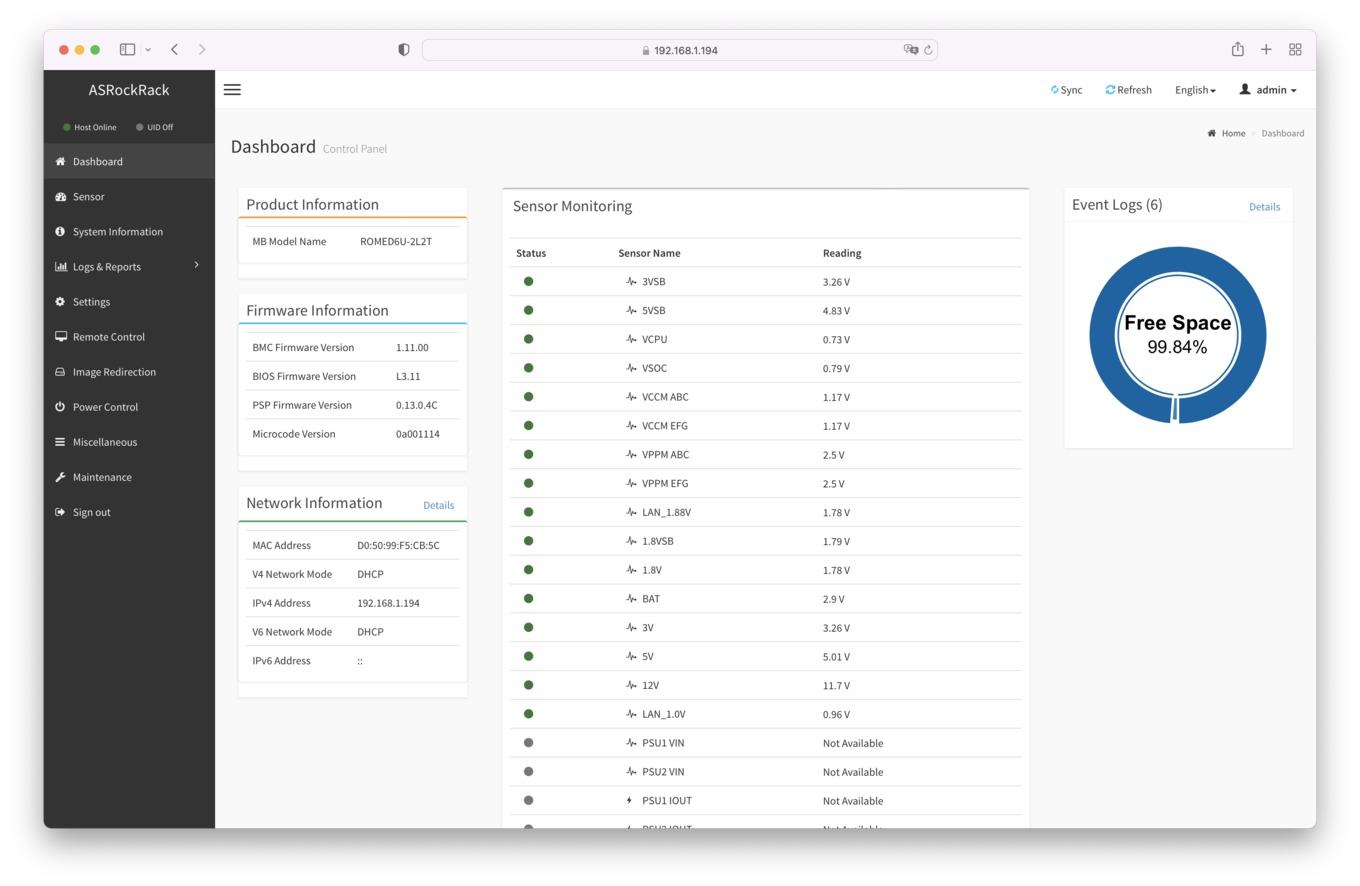Toggle the hamburger sidebar menu icon
This screenshot has height=886, width=1360.
(x=232, y=90)
